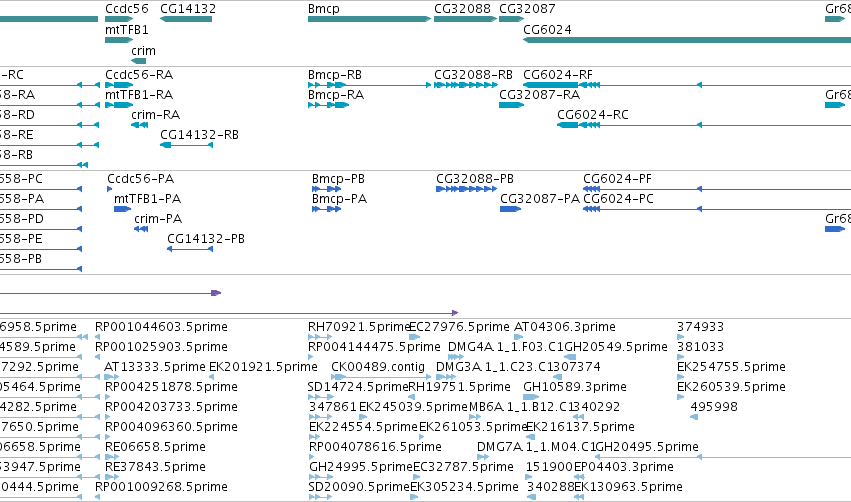
Task: Click the SD20090.5prime EST label
Action: pyautogui.click(x=359, y=488)
